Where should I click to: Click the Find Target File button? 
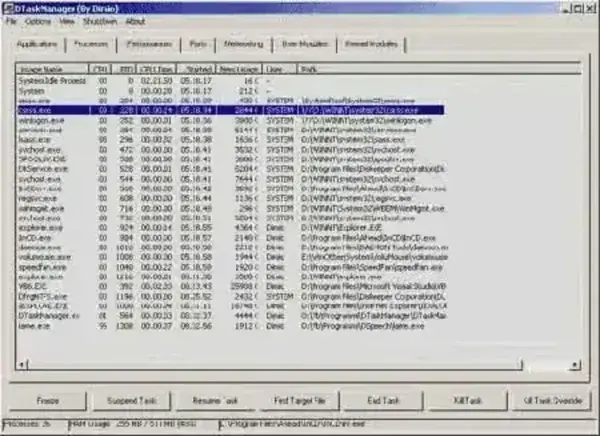click(300, 401)
